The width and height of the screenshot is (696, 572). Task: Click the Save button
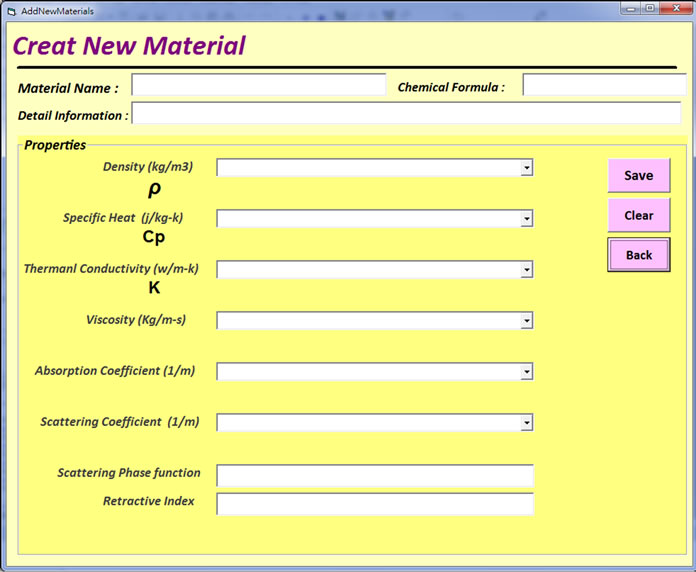coord(638,175)
